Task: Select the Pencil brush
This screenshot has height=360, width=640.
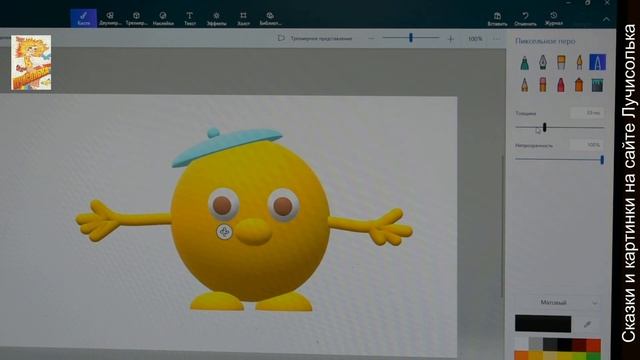Action: click(x=524, y=85)
